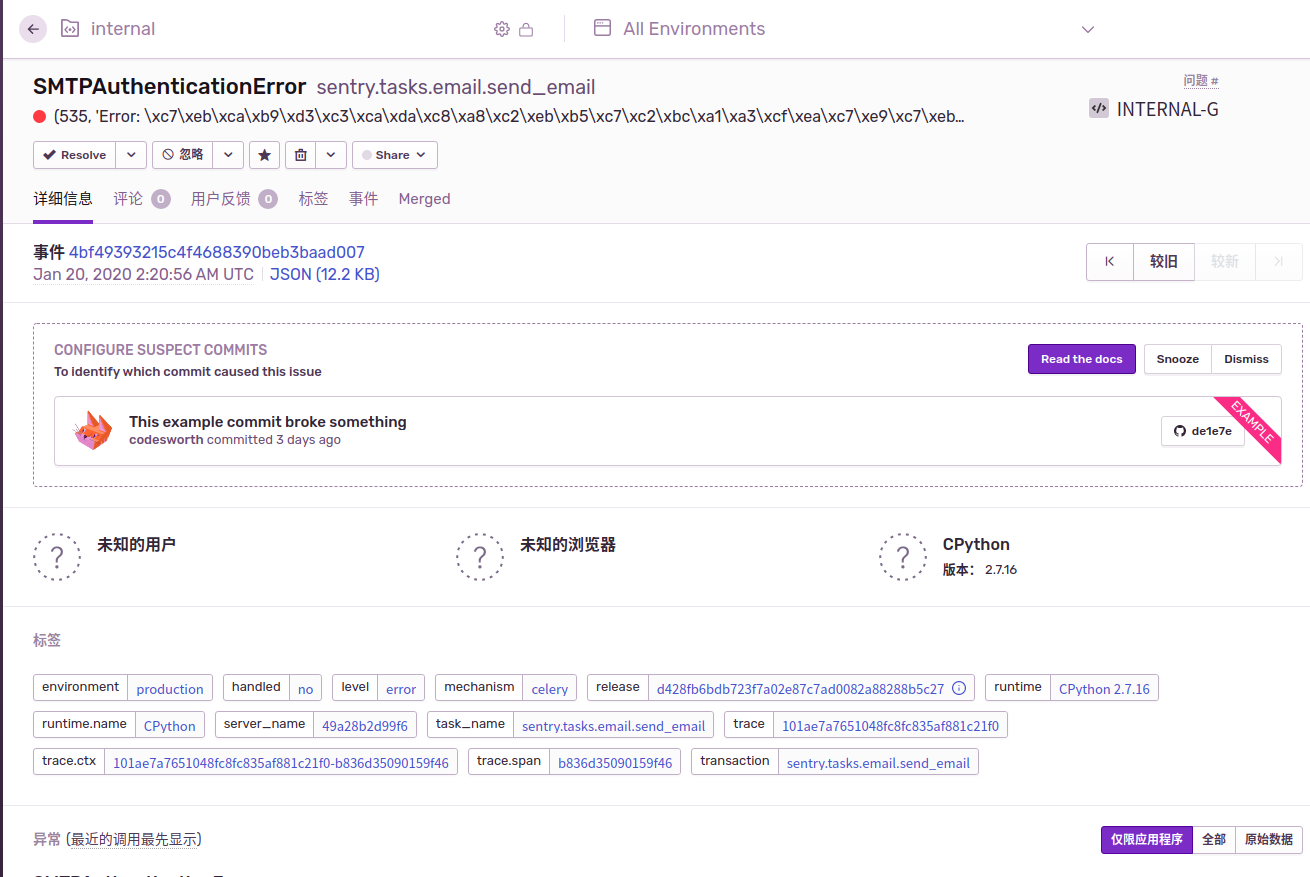Open the environment chevron at top right
Image resolution: width=1310 pixels, height=877 pixels.
[x=1088, y=30]
